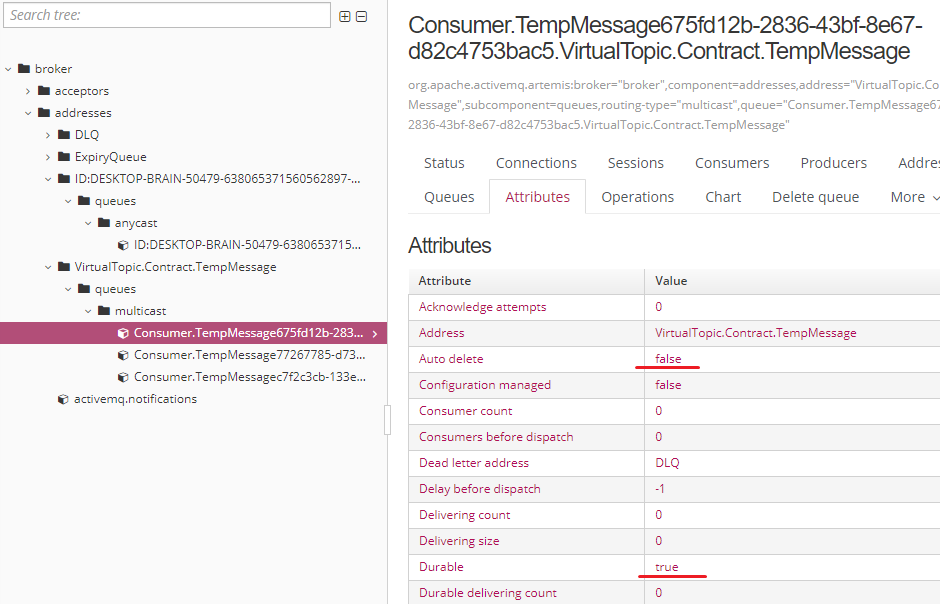Screen dimensions: 940x604
Task: Click the queue icon for activemq.notifications
Action: [x=61, y=399]
